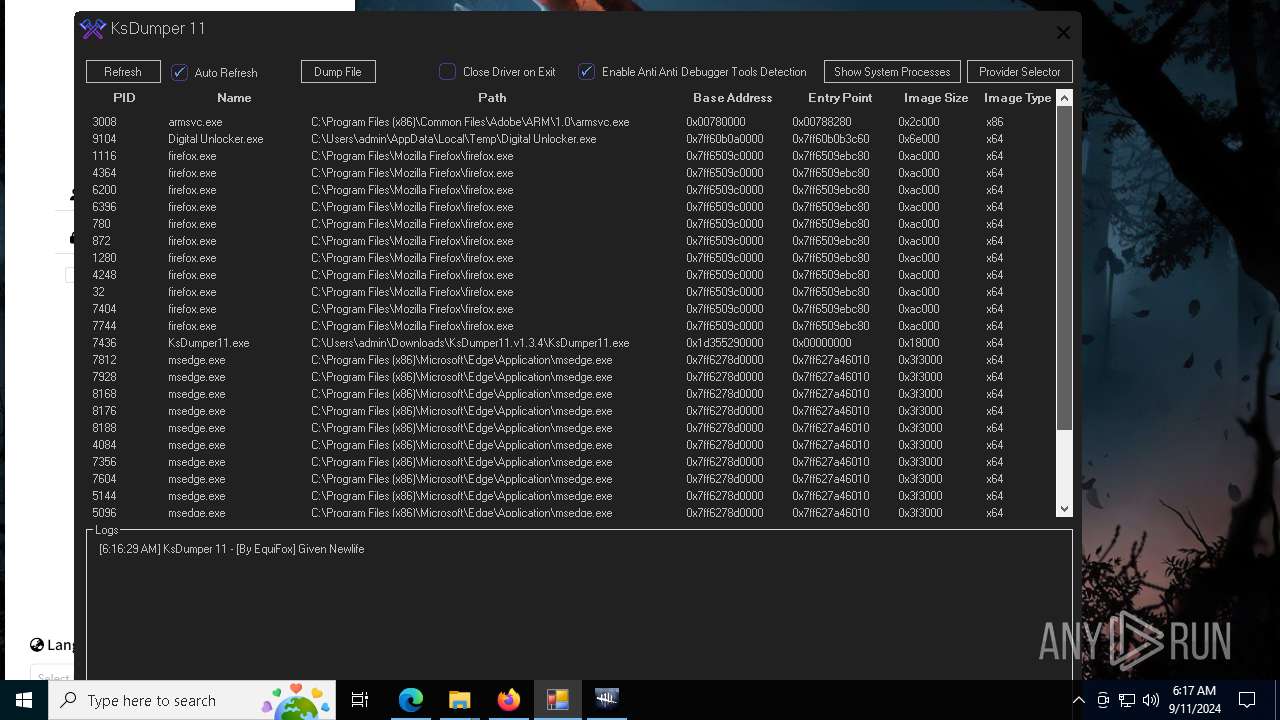Image resolution: width=1280 pixels, height=720 pixels.
Task: Select firefox.exe with PID 4364
Action: [x=570, y=173]
